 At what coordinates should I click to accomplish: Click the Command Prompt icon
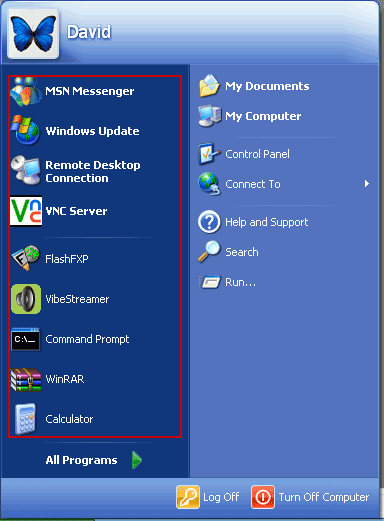(x=26, y=339)
